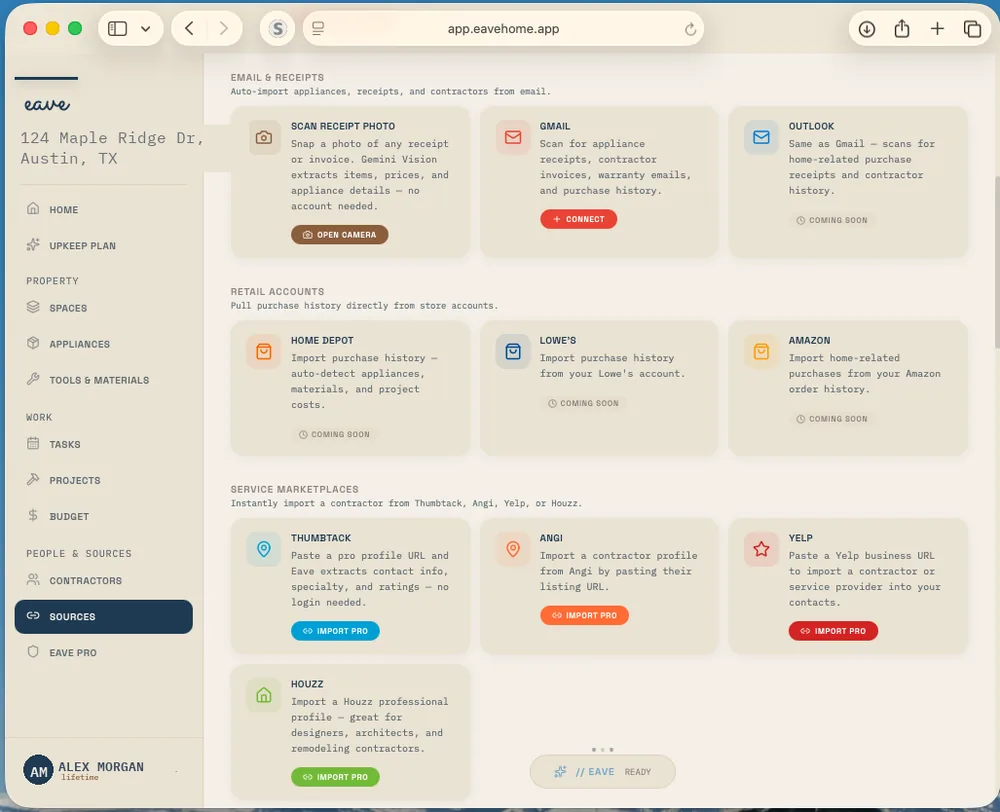
Task: Click the Open Camera button
Action: tap(339, 235)
